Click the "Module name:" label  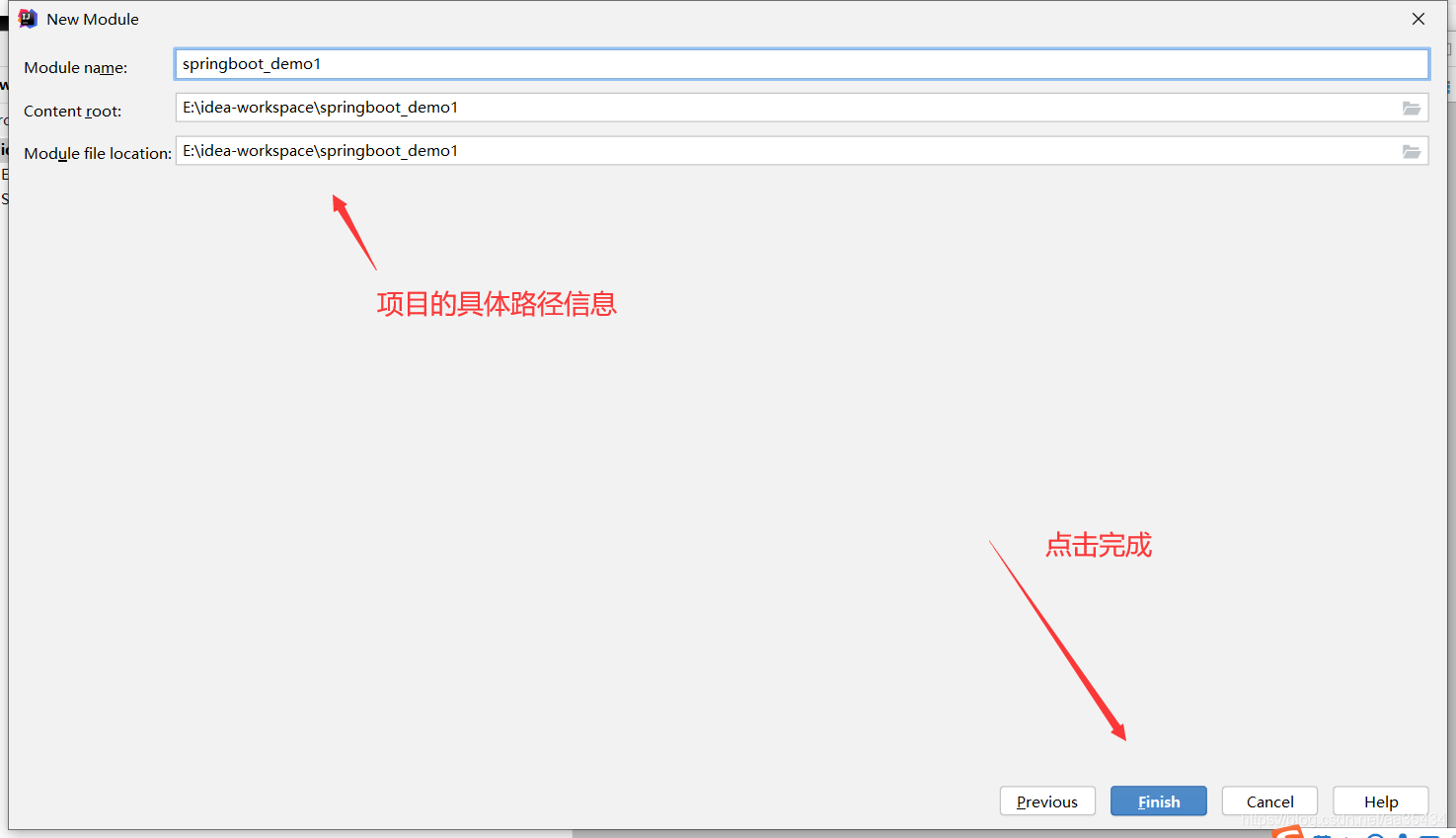coord(76,67)
